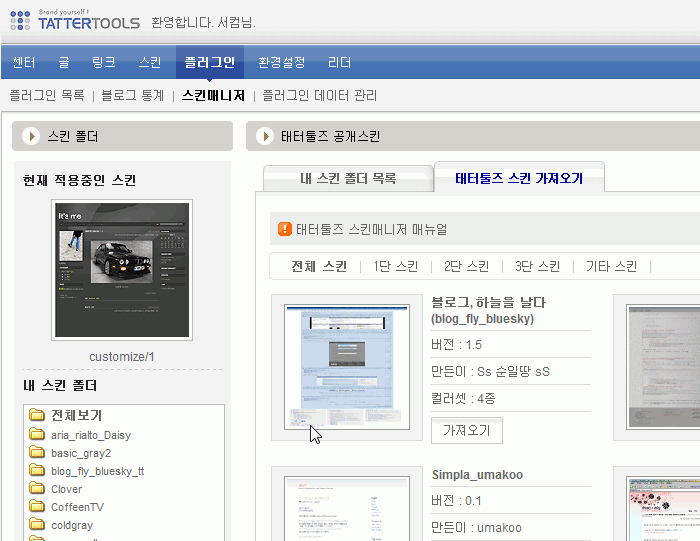The width and height of the screenshot is (700, 541).
Task: Open the 환경설정 menu
Action: point(281,62)
